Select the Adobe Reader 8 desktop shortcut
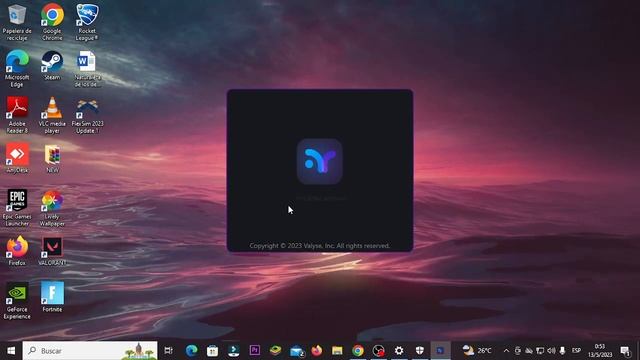640x360 pixels. click(x=17, y=115)
